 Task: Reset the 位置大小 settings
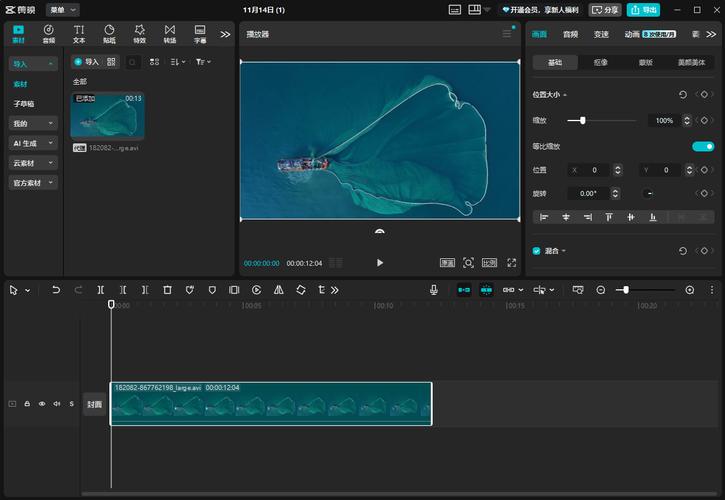pyautogui.click(x=683, y=94)
